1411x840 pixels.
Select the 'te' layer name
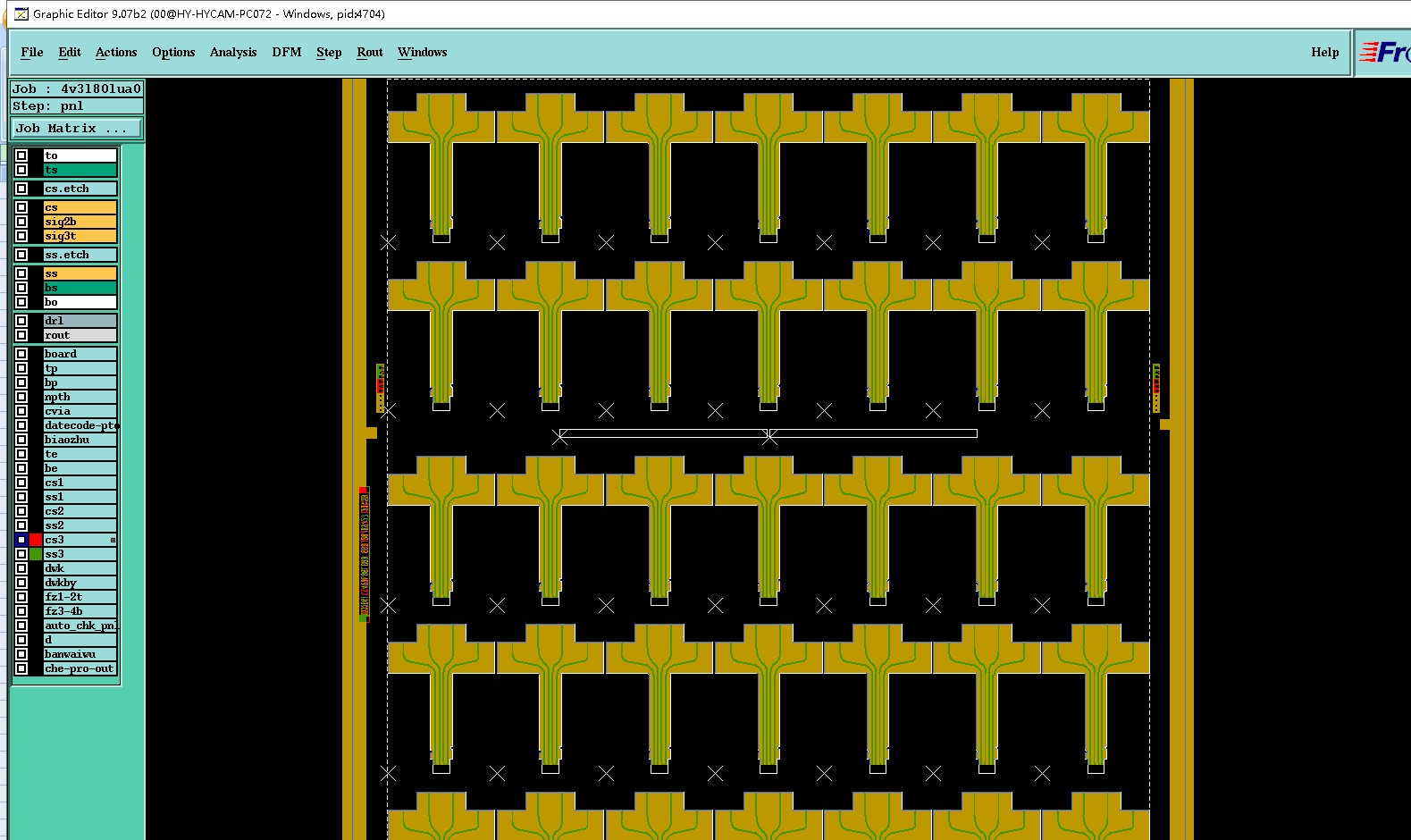[x=80, y=454]
